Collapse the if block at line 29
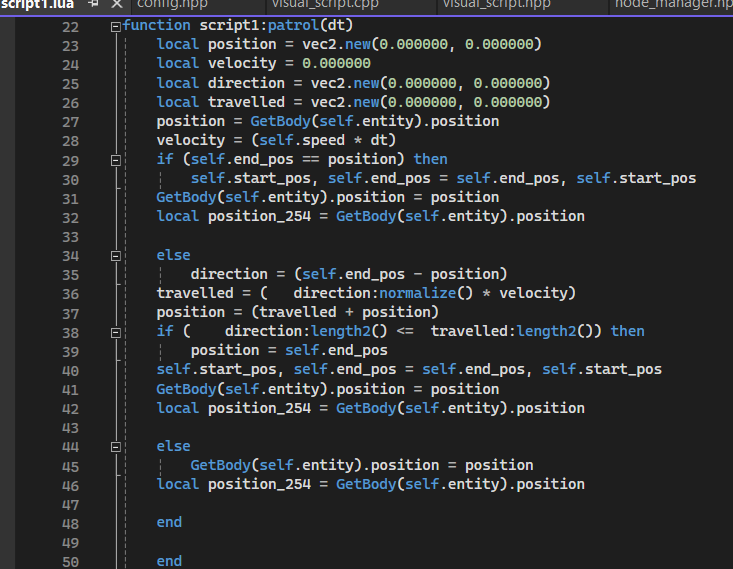The width and height of the screenshot is (733, 569). click(116, 159)
